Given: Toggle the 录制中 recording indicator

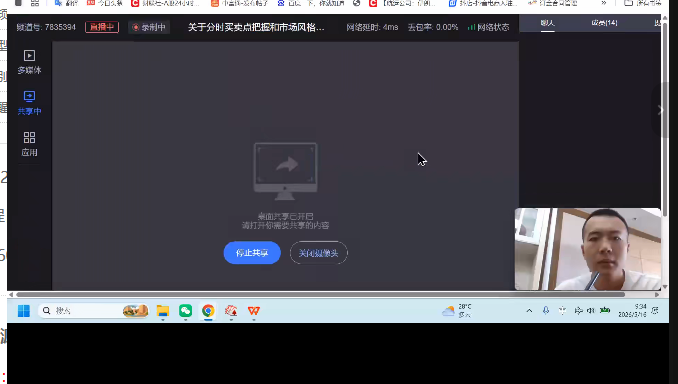Looking at the screenshot, I should coord(149,27).
